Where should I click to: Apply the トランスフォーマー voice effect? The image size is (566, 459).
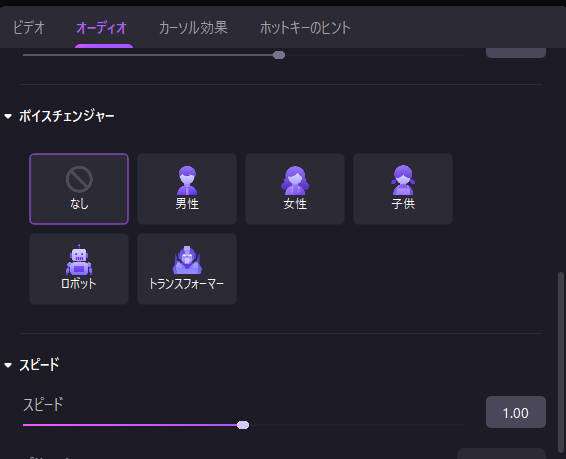[187, 269]
